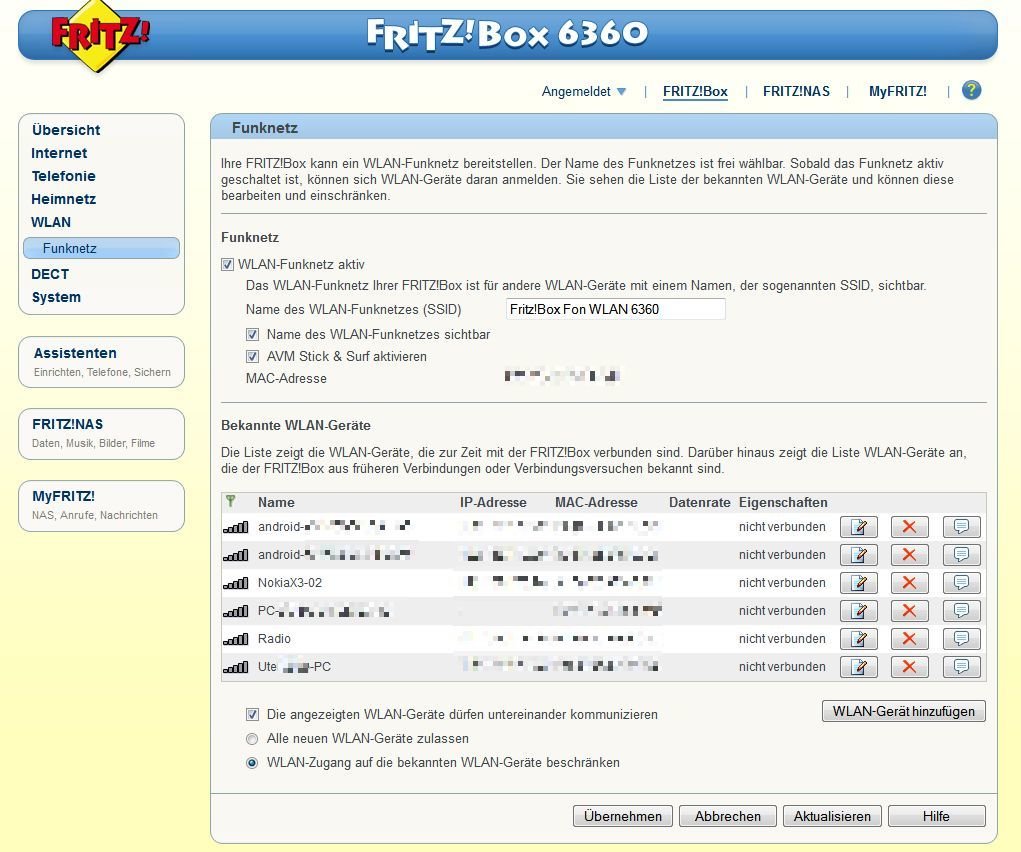Switch to FRITZ!Box top navigation link
This screenshot has height=852, width=1021.
pos(695,91)
